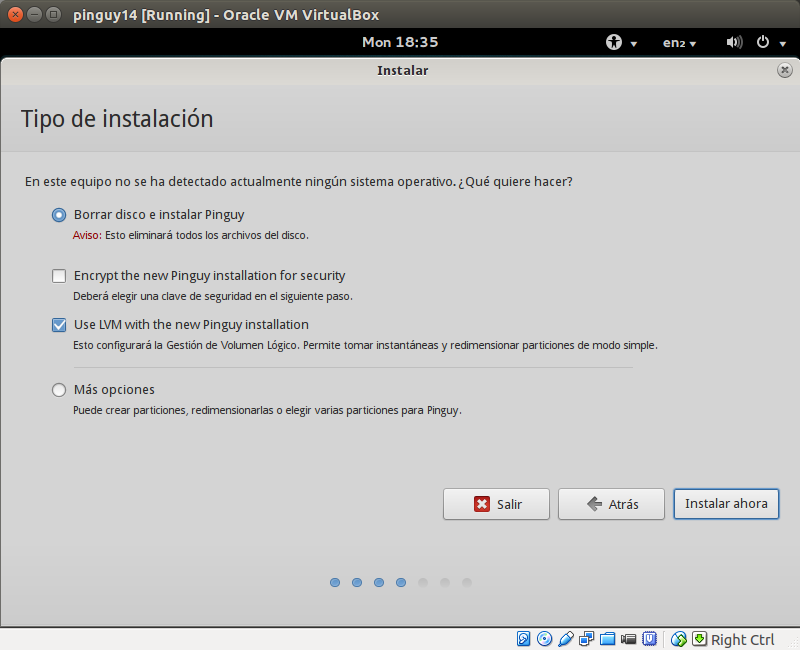Click the first blue progress dot
This screenshot has height=650, width=800.
click(335, 583)
